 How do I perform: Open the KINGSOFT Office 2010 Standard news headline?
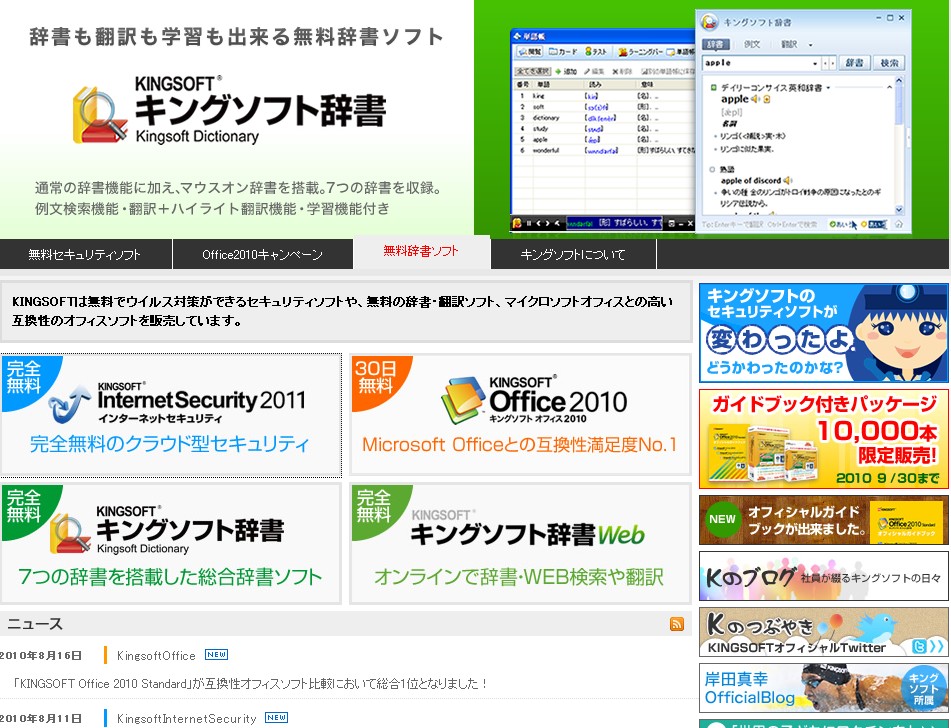pyautogui.click(x=250, y=684)
